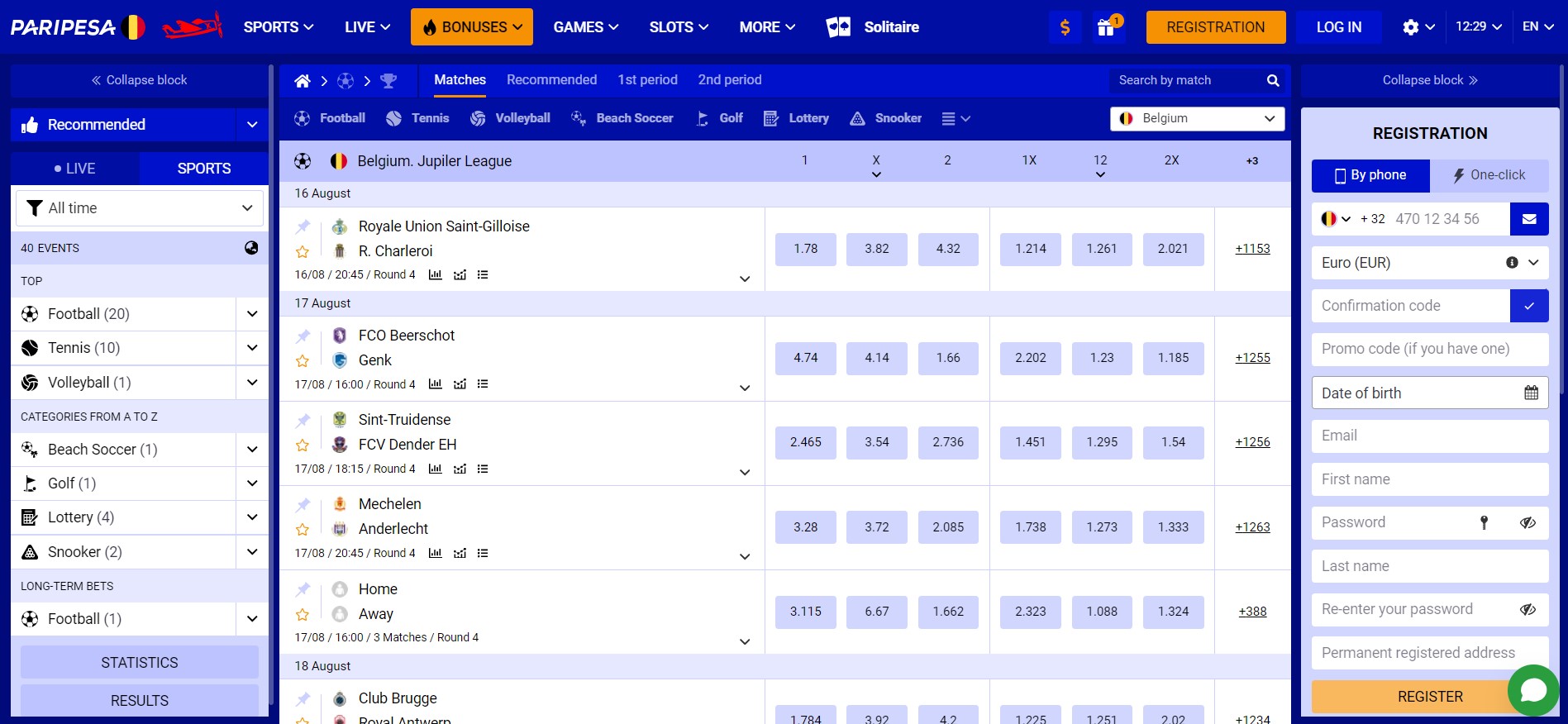Image resolution: width=1568 pixels, height=724 pixels.
Task: Click the football breadcrumb icon
Action: click(x=346, y=81)
